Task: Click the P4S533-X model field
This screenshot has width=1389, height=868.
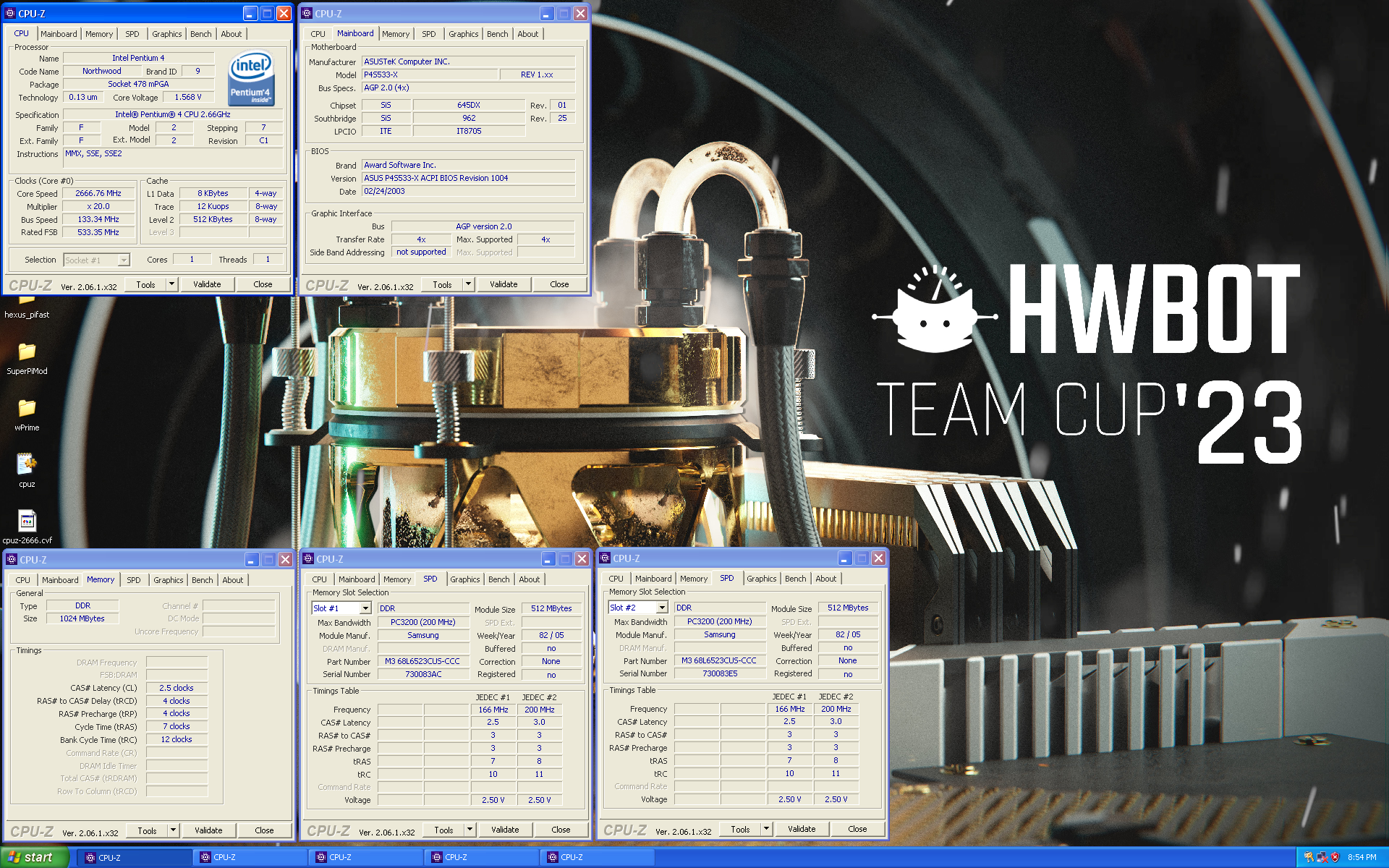Action: click(430, 75)
